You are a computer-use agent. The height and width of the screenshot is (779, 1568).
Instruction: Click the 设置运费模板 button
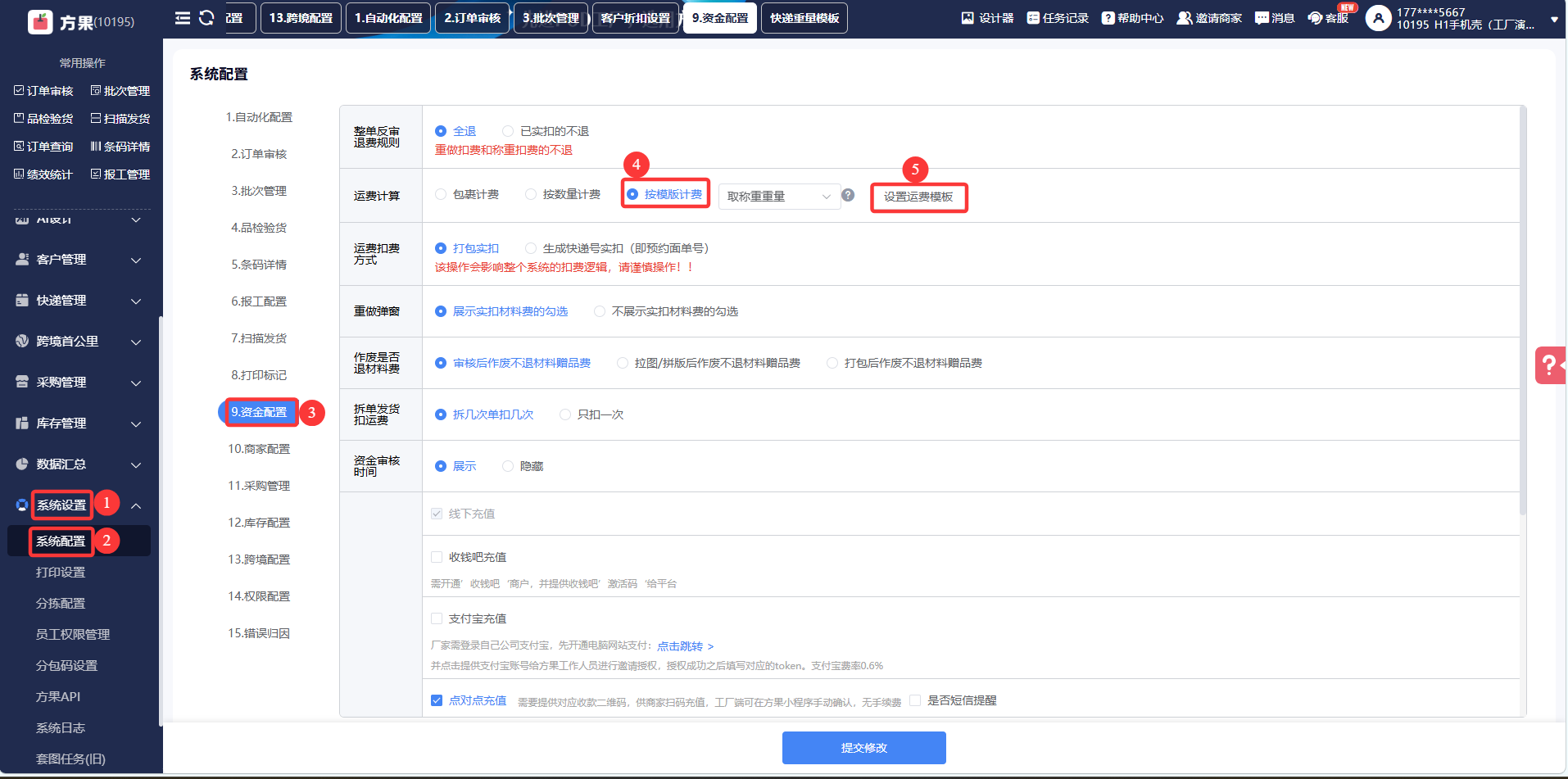click(918, 197)
